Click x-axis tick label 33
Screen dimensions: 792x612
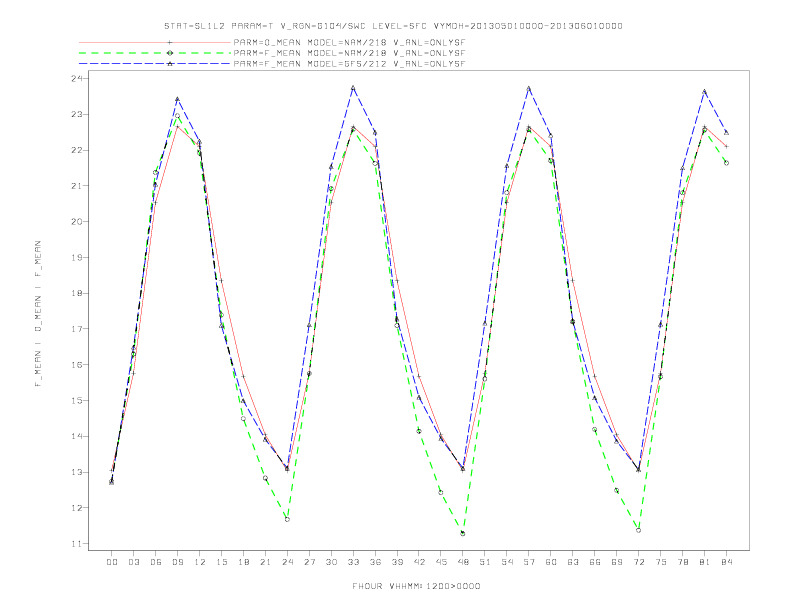click(x=353, y=562)
